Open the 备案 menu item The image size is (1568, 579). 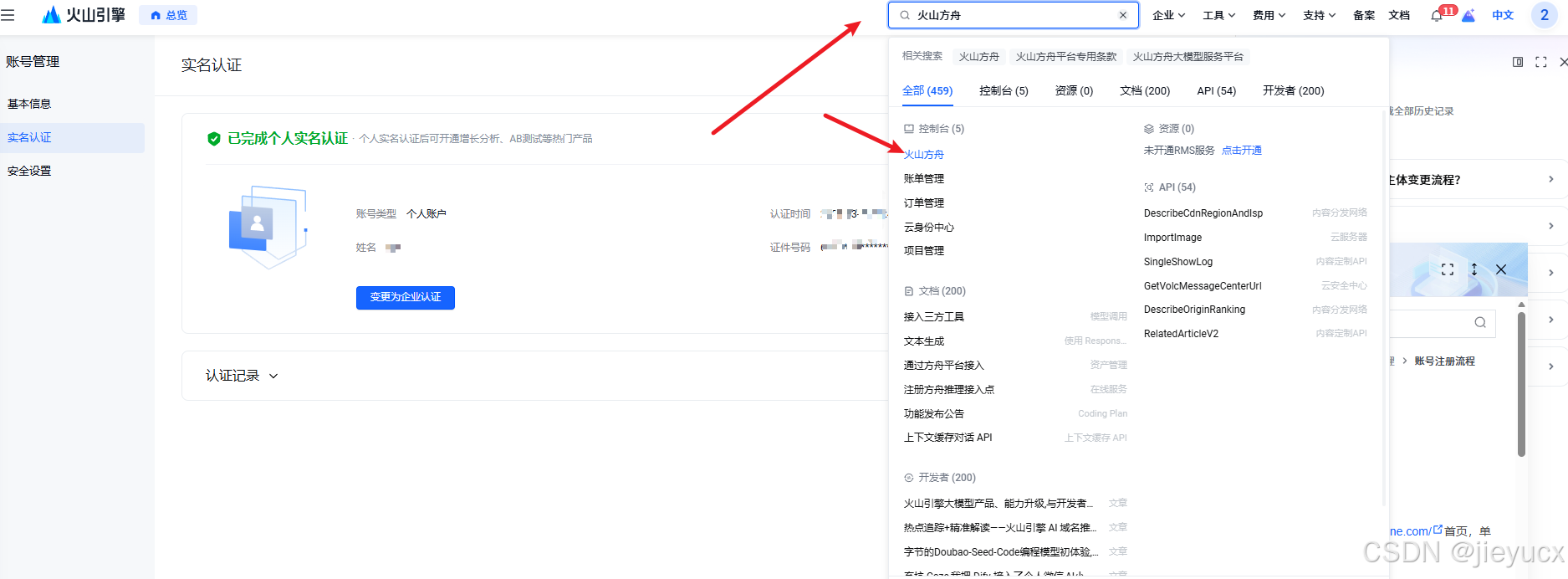[x=1364, y=15]
